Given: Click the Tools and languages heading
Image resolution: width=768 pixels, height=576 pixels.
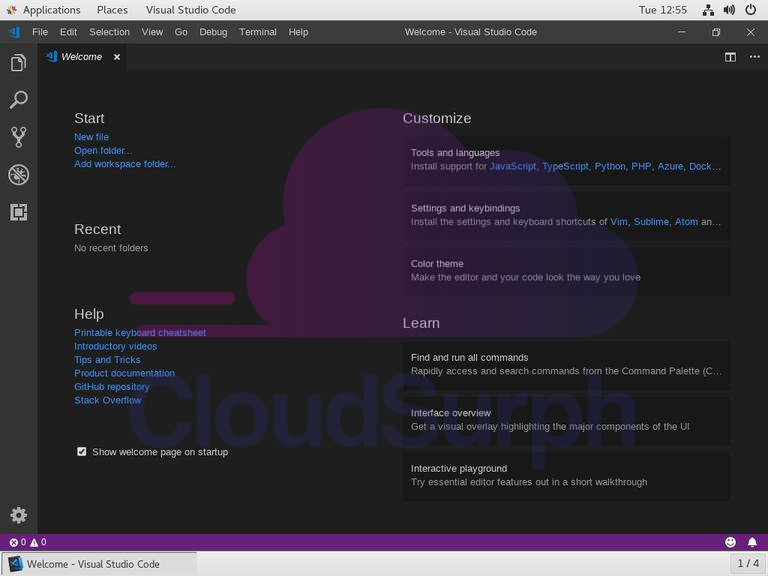Looking at the screenshot, I should pos(455,153).
